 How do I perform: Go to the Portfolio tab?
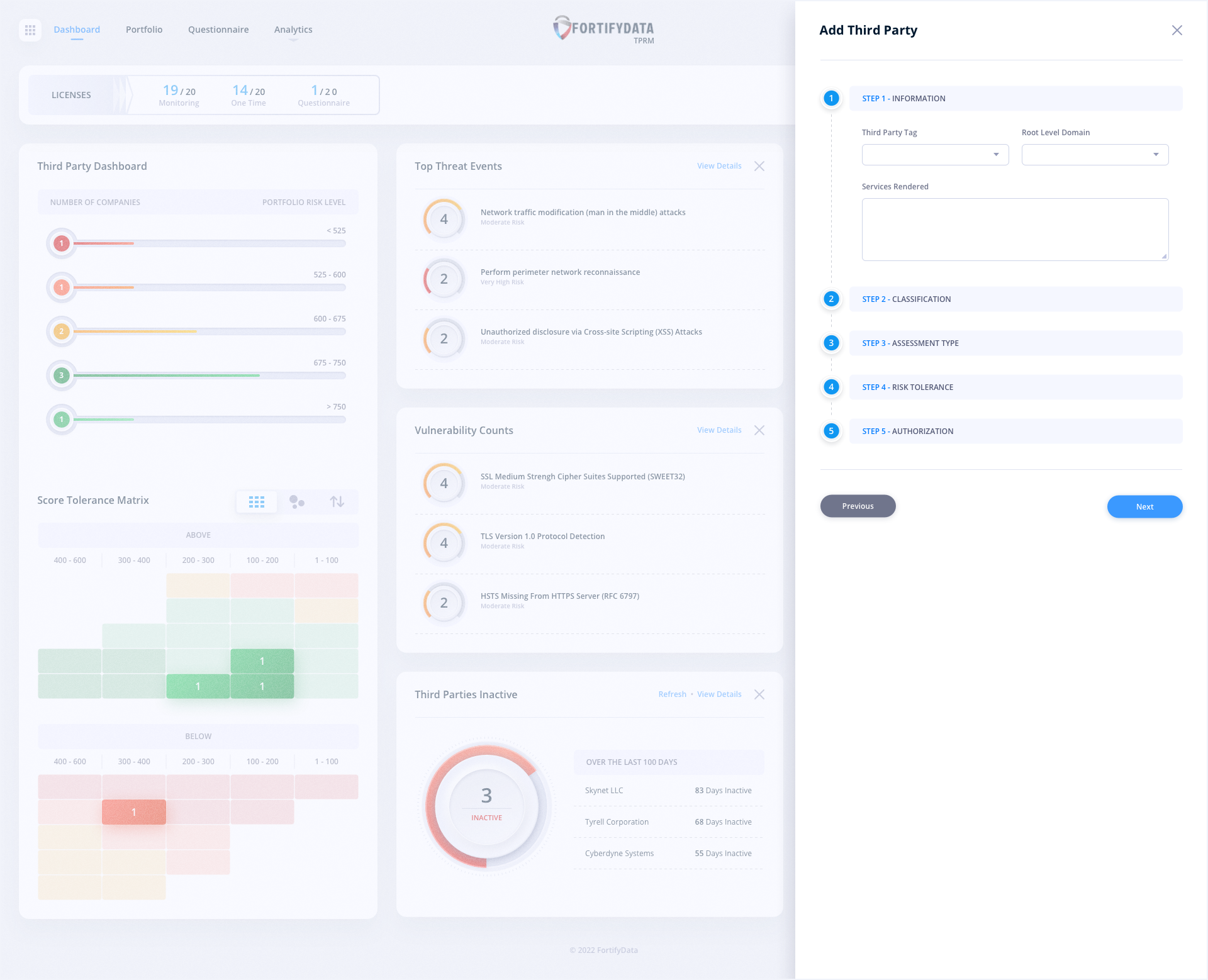(x=144, y=30)
